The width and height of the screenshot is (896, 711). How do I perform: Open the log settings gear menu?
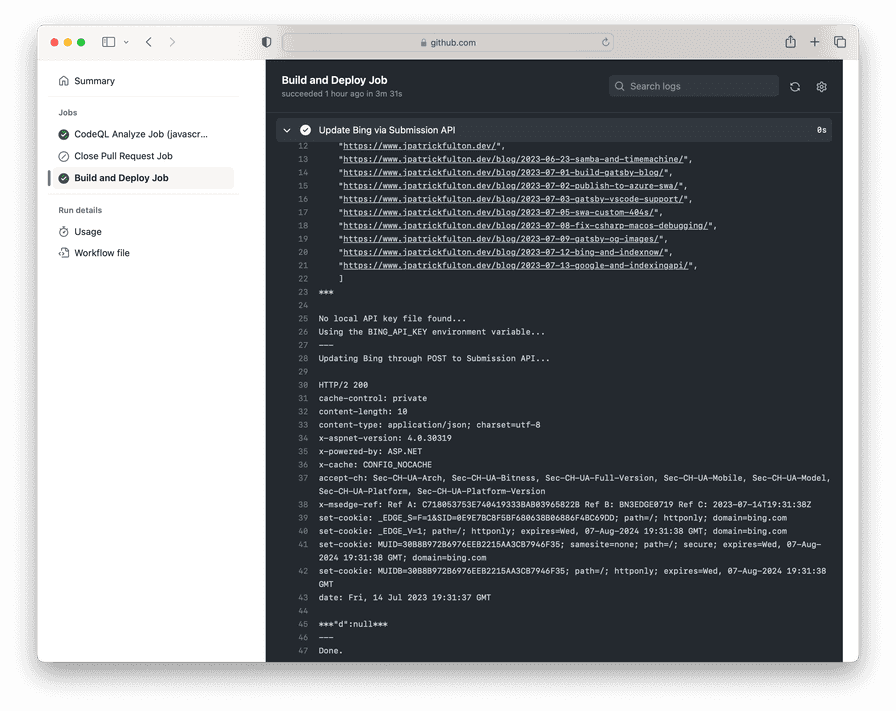point(822,87)
